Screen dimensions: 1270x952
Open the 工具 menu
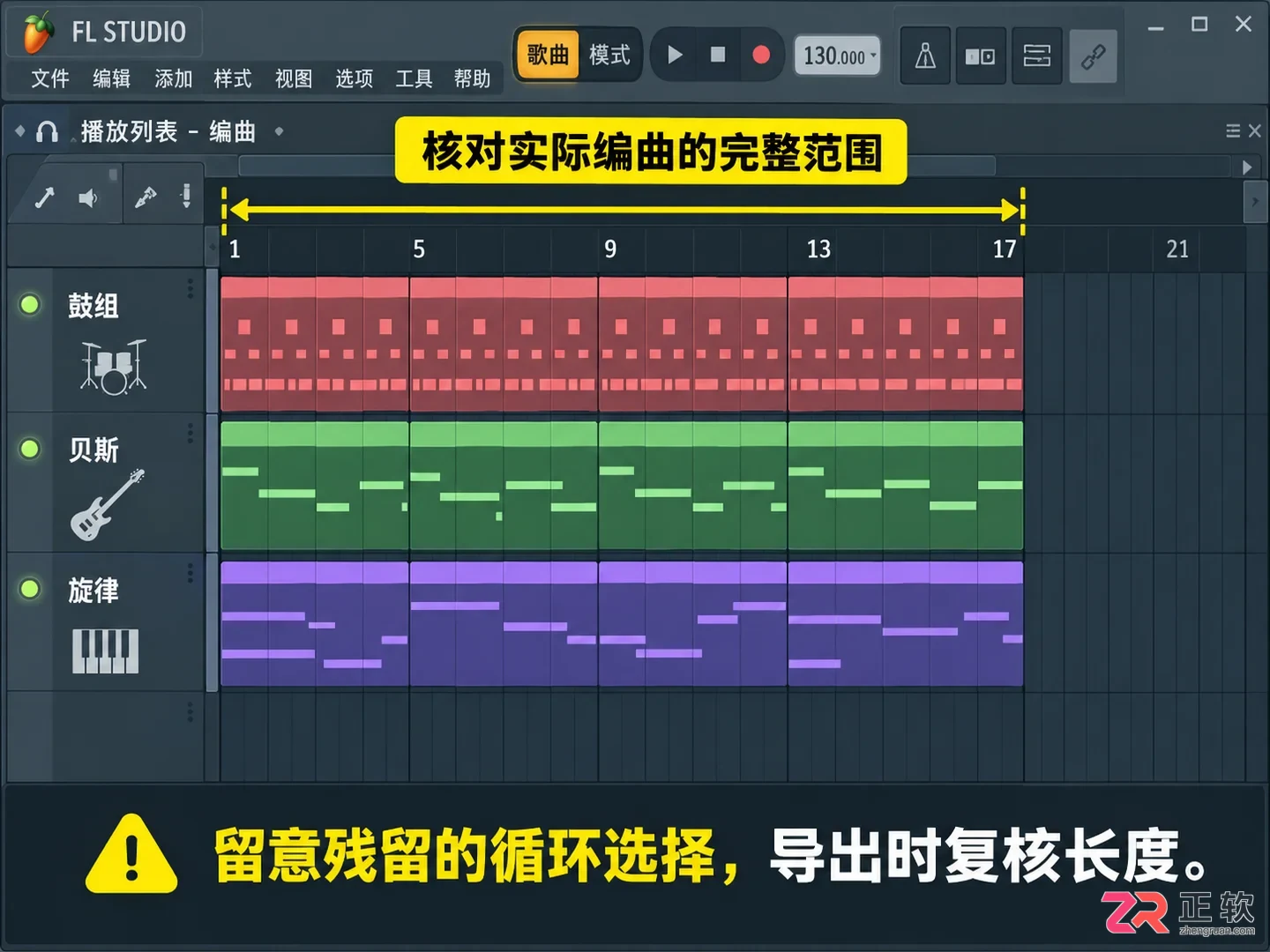click(x=414, y=78)
